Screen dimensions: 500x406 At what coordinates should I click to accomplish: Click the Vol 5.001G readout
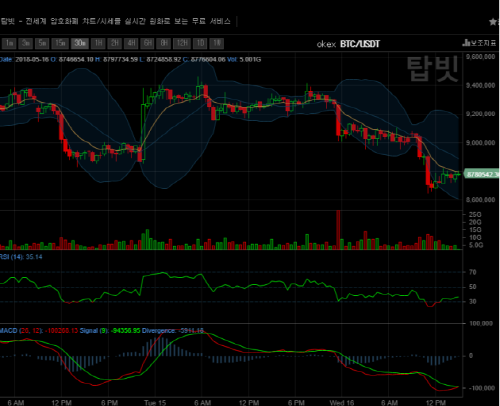244,59
